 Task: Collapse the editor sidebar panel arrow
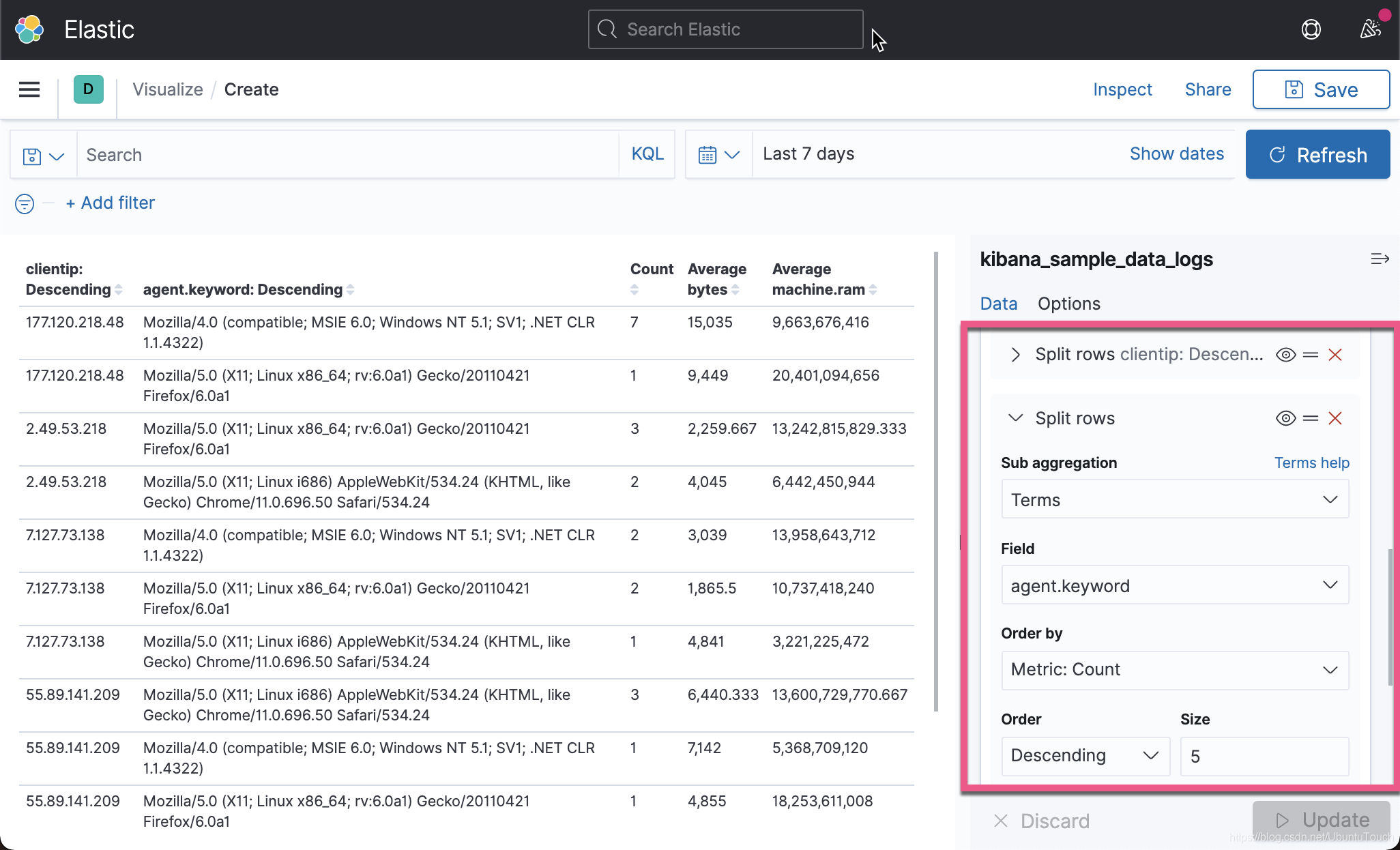point(1380,259)
